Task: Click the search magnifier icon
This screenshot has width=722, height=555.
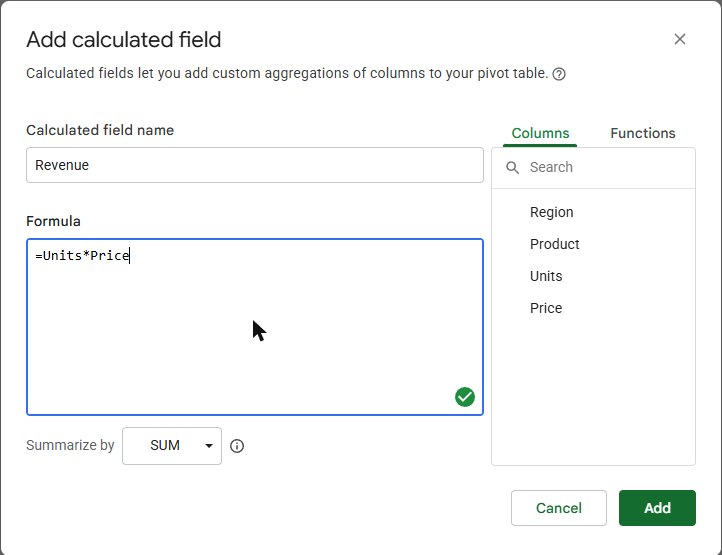Action: tap(512, 167)
